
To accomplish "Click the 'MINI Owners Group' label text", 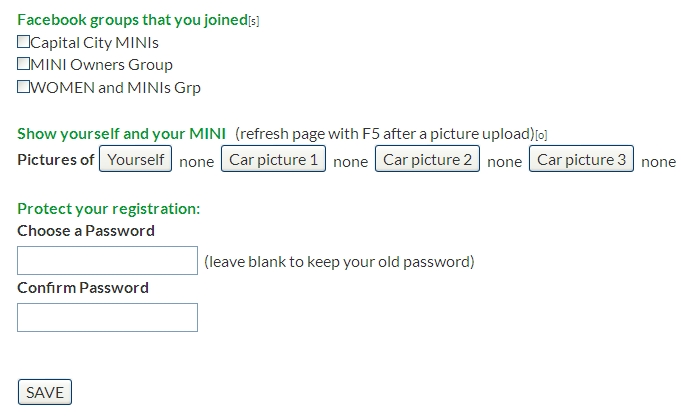I will [x=102, y=65].
